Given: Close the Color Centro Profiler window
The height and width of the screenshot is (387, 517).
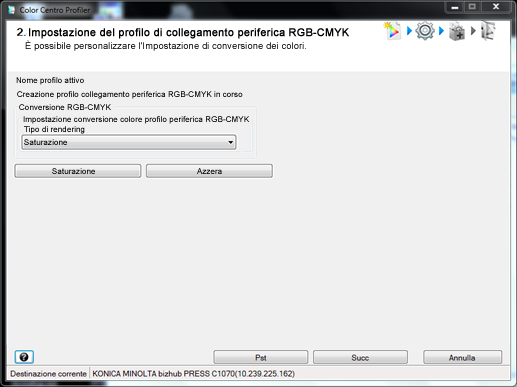Looking at the screenshot, I should pos(496,7).
